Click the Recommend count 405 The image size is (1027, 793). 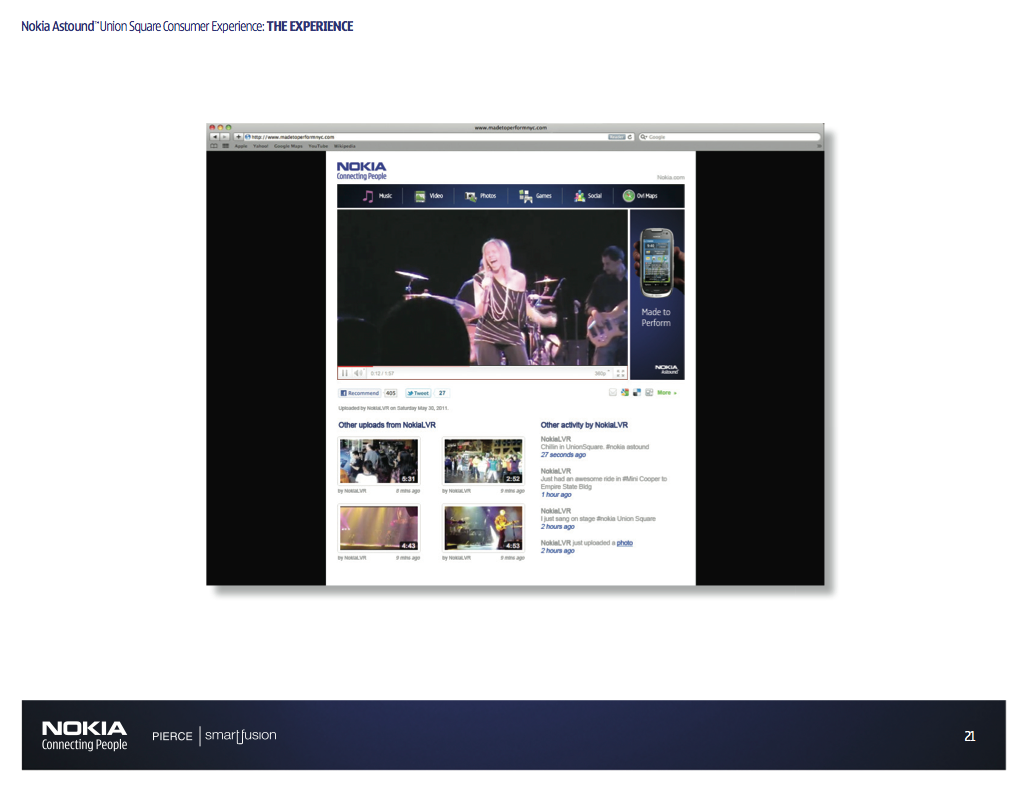point(390,393)
